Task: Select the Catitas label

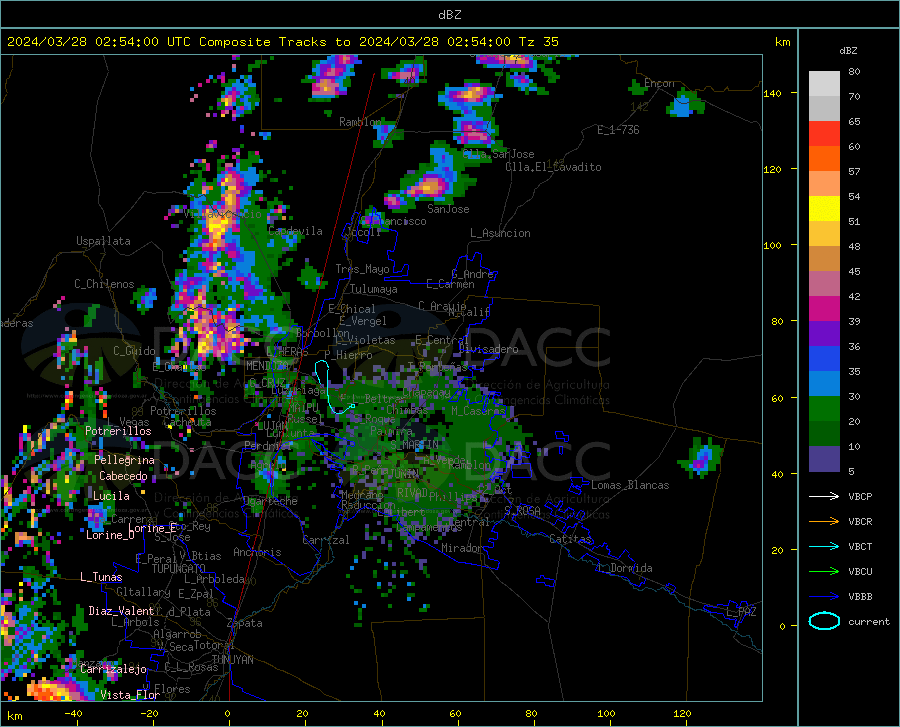Action: coord(570,539)
